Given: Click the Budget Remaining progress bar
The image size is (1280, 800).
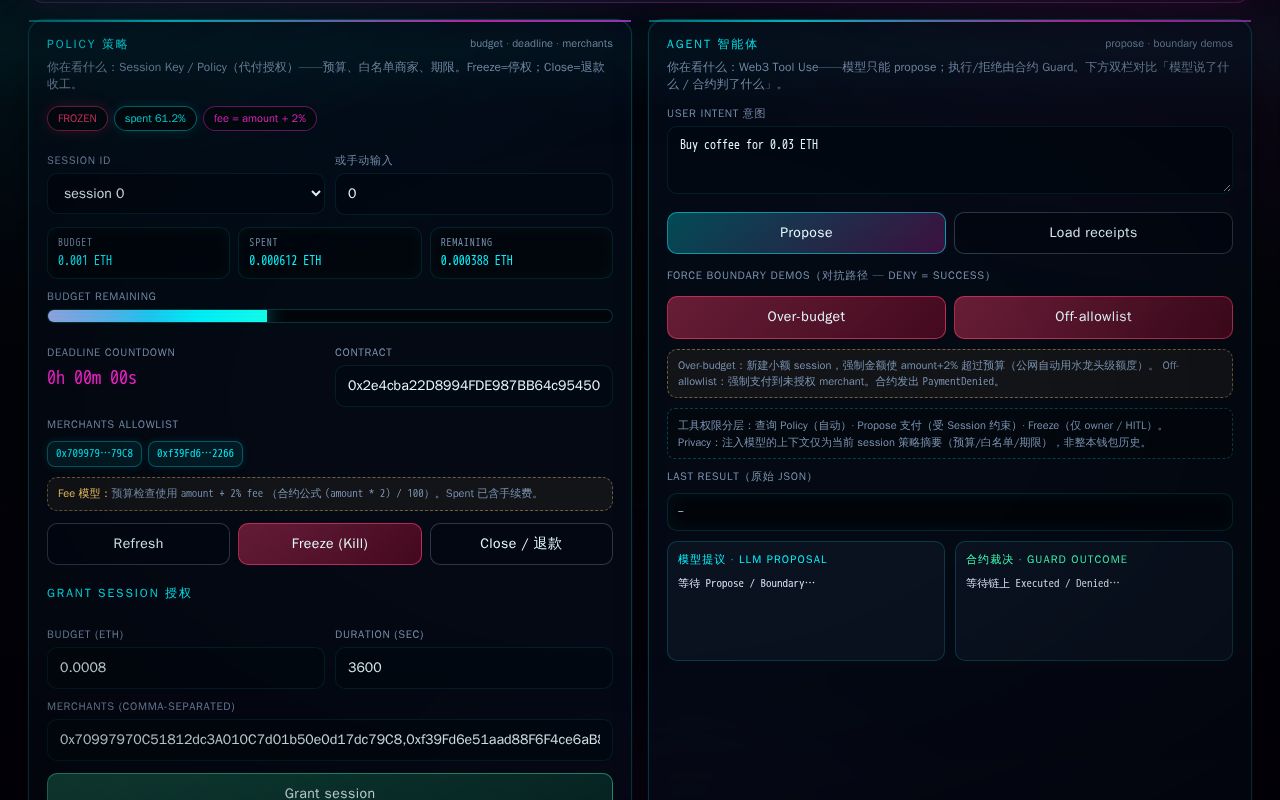Looking at the screenshot, I should pyautogui.click(x=330, y=316).
